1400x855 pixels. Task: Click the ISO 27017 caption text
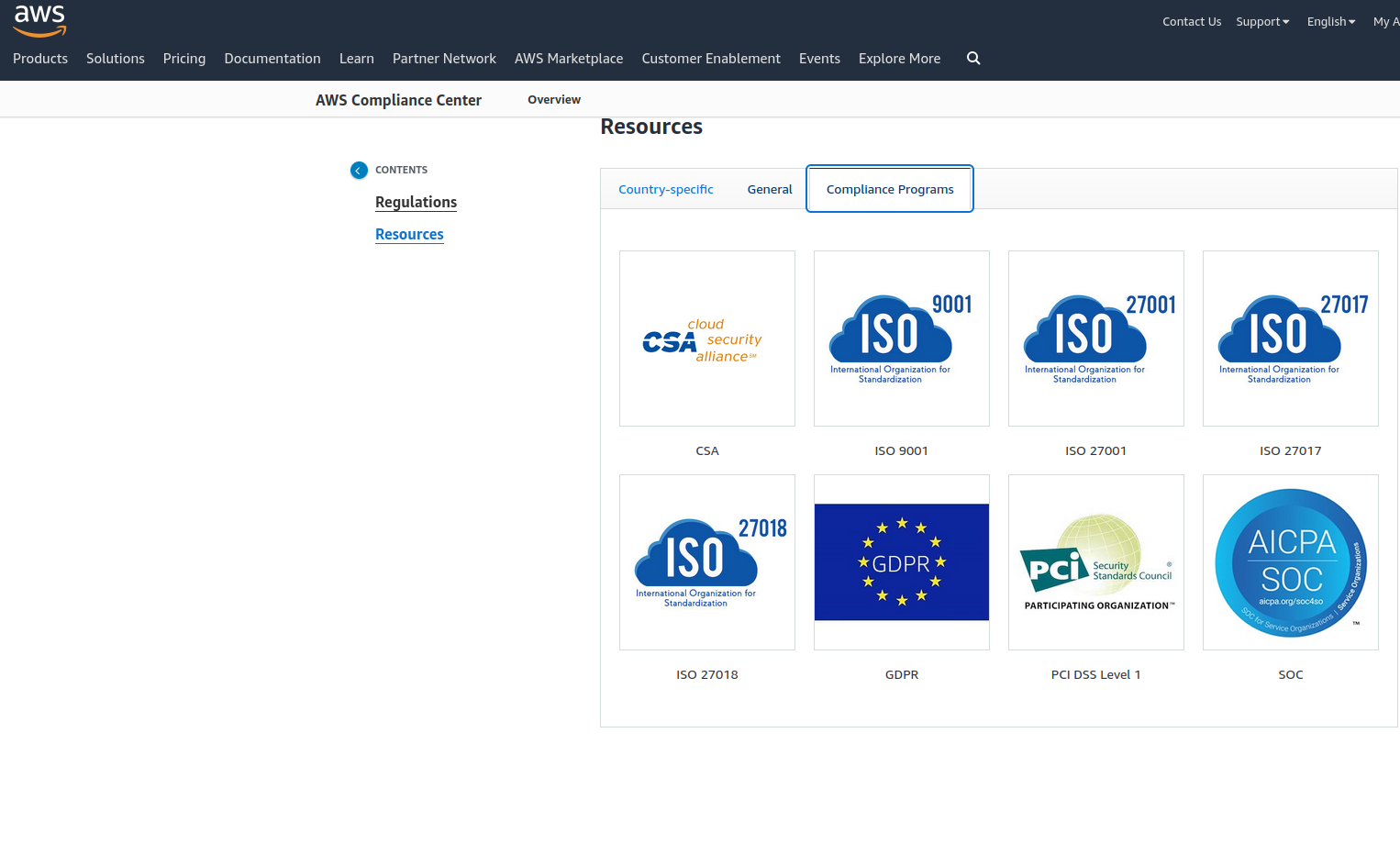coord(1291,450)
